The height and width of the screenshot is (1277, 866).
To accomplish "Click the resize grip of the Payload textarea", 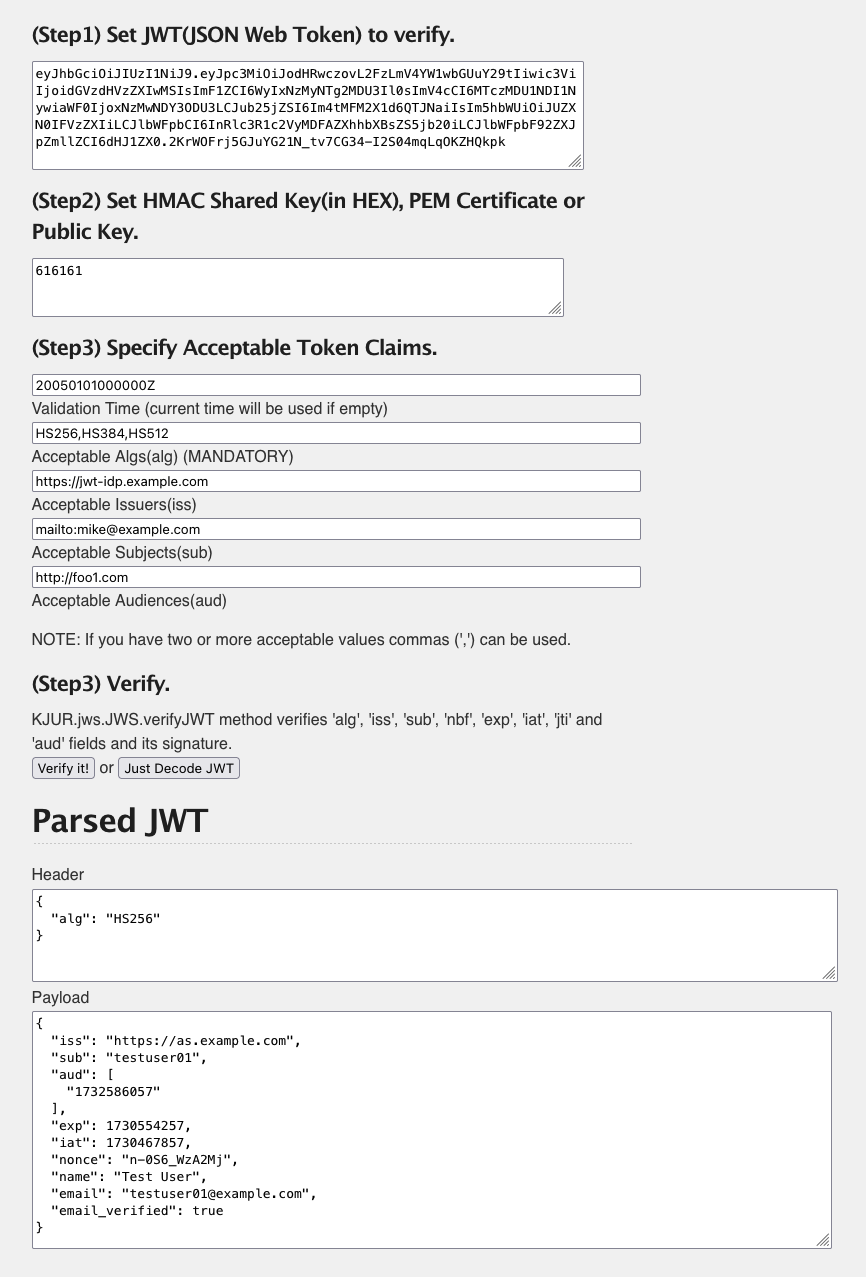I will pos(824,1241).
